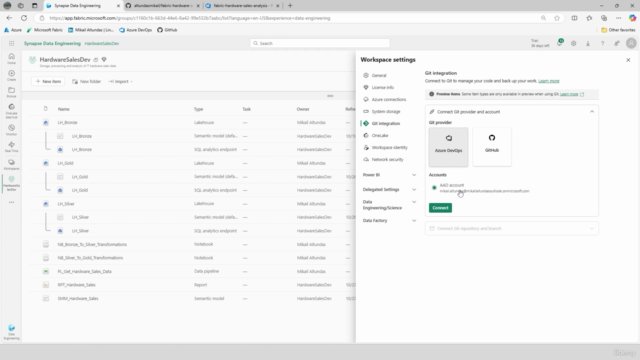Open Network security settings

(387, 160)
